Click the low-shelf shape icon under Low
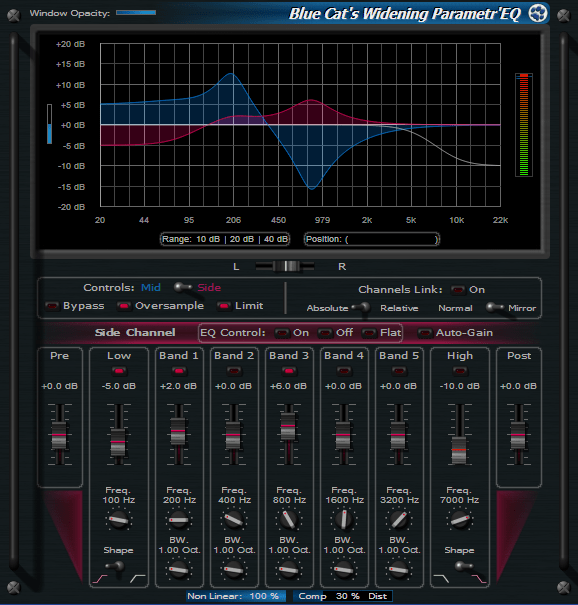This screenshot has width=578, height=605. click(x=100, y=579)
